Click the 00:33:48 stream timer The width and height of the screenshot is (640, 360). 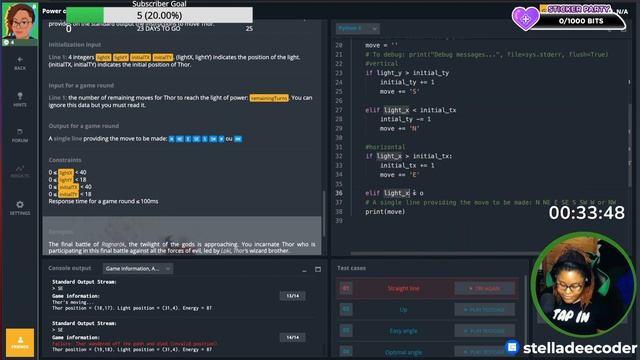click(587, 213)
